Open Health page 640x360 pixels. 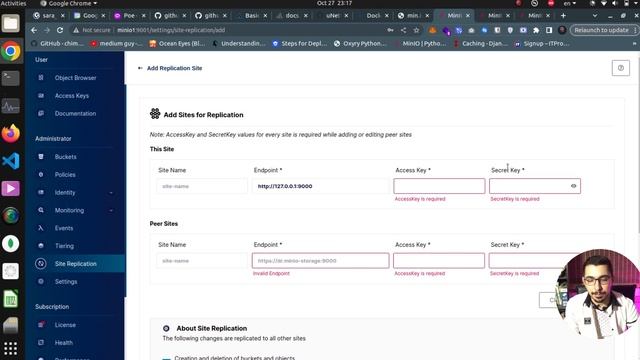pyautogui.click(x=64, y=343)
